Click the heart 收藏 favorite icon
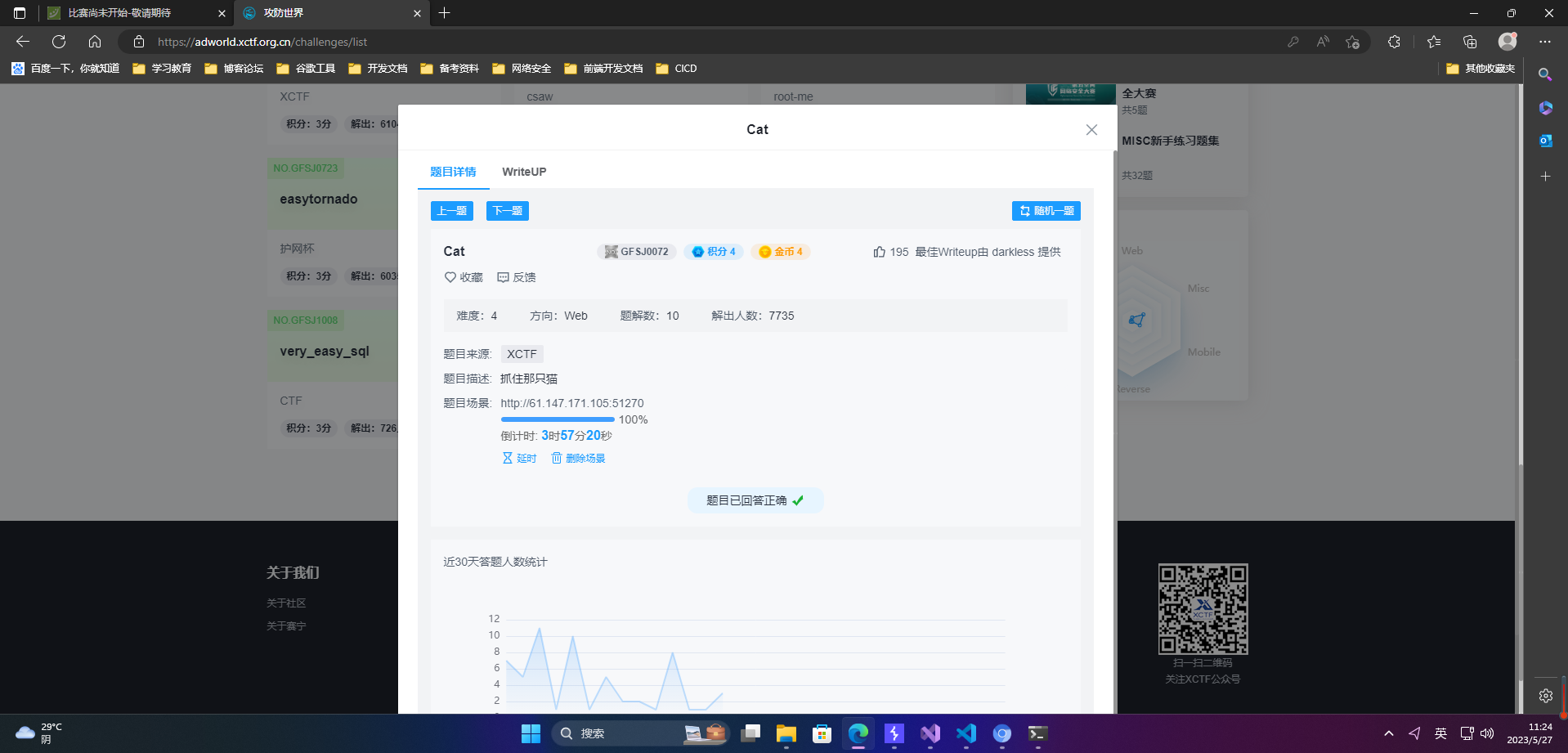Image resolution: width=1568 pixels, height=753 pixels. click(450, 277)
